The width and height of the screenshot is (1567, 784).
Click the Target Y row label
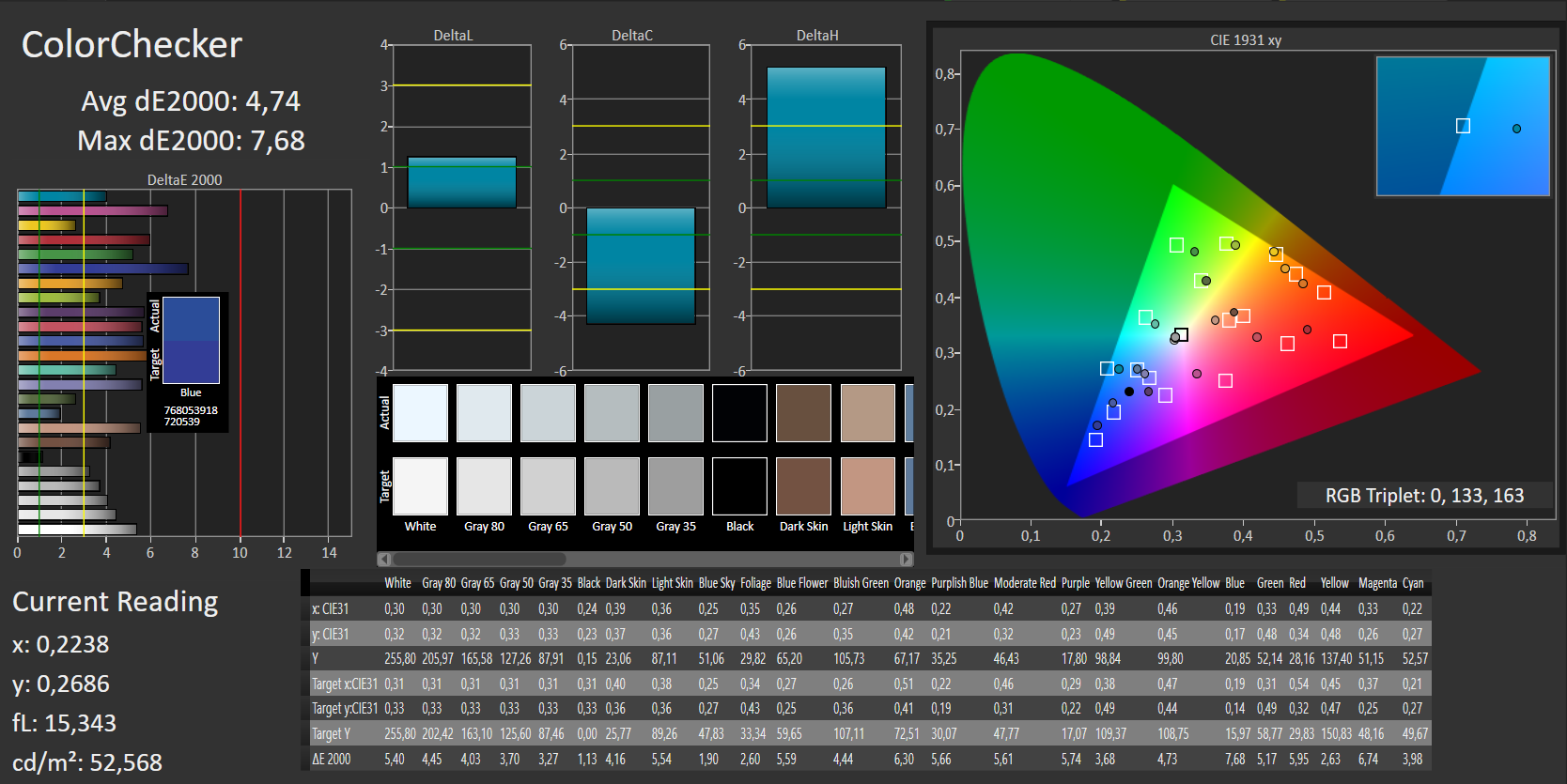(331, 733)
